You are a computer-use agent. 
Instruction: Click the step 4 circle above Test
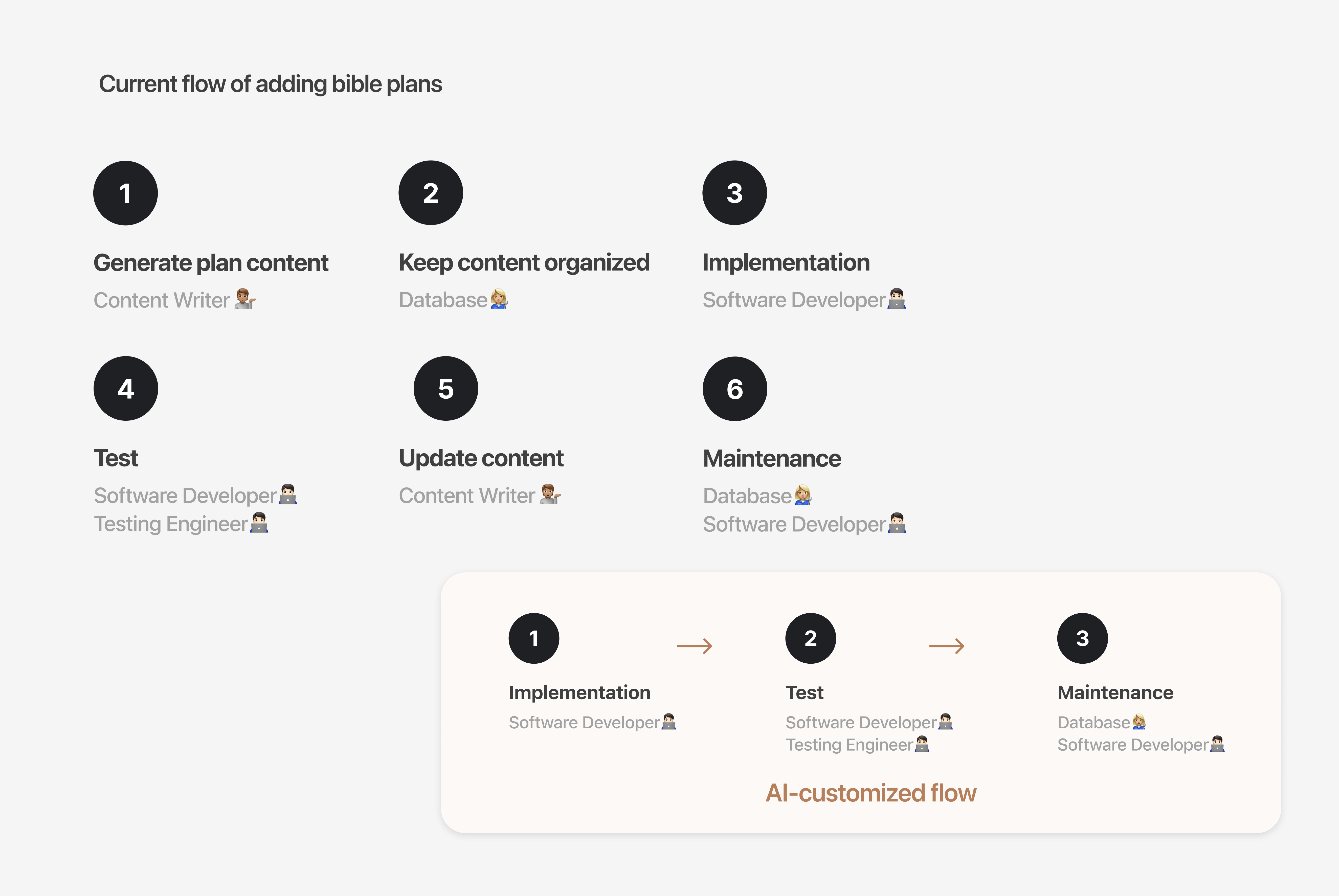[126, 389]
